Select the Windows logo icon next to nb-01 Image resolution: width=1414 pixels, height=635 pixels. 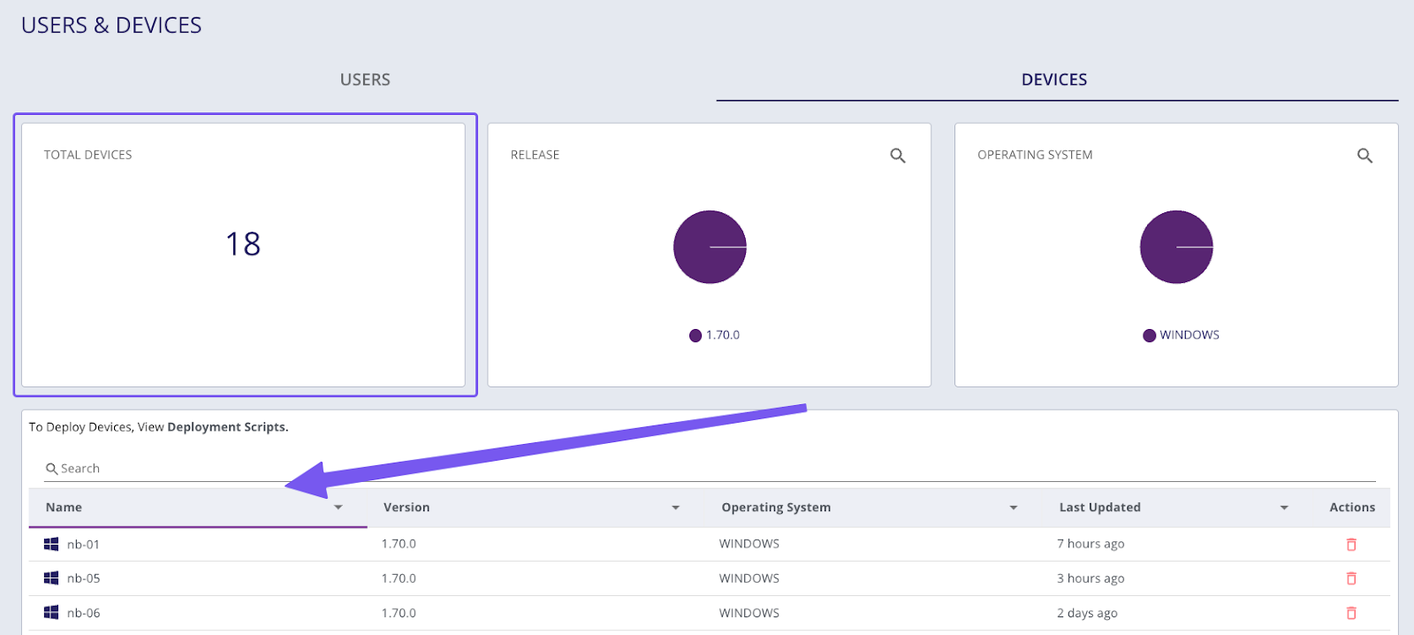click(x=51, y=543)
